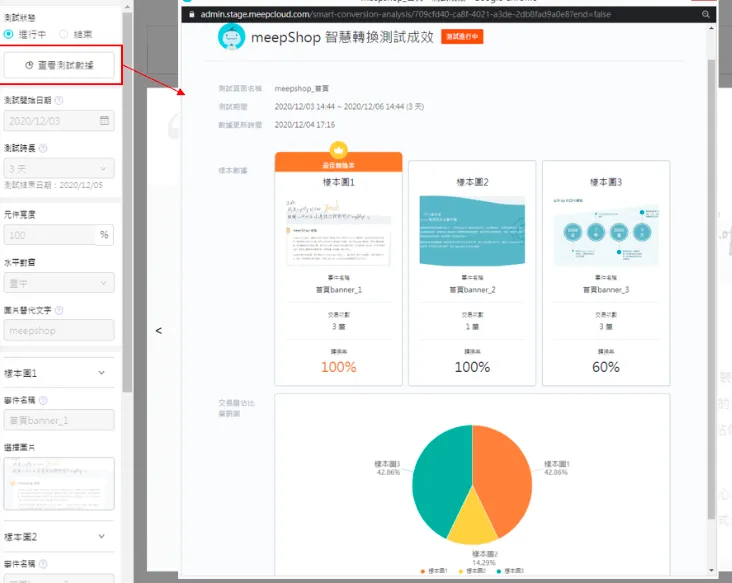Click help icon beside image alt text label
The image size is (732, 583).
tap(59, 310)
